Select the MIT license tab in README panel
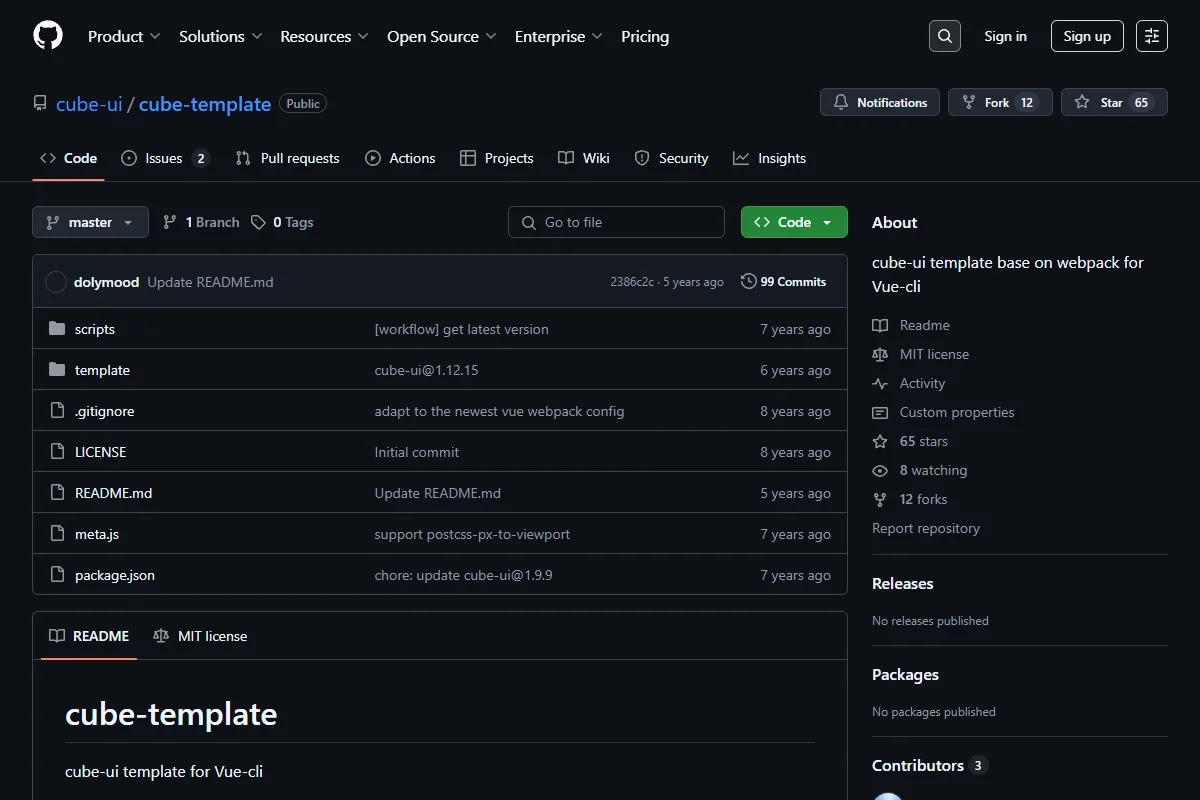 [x=200, y=636]
